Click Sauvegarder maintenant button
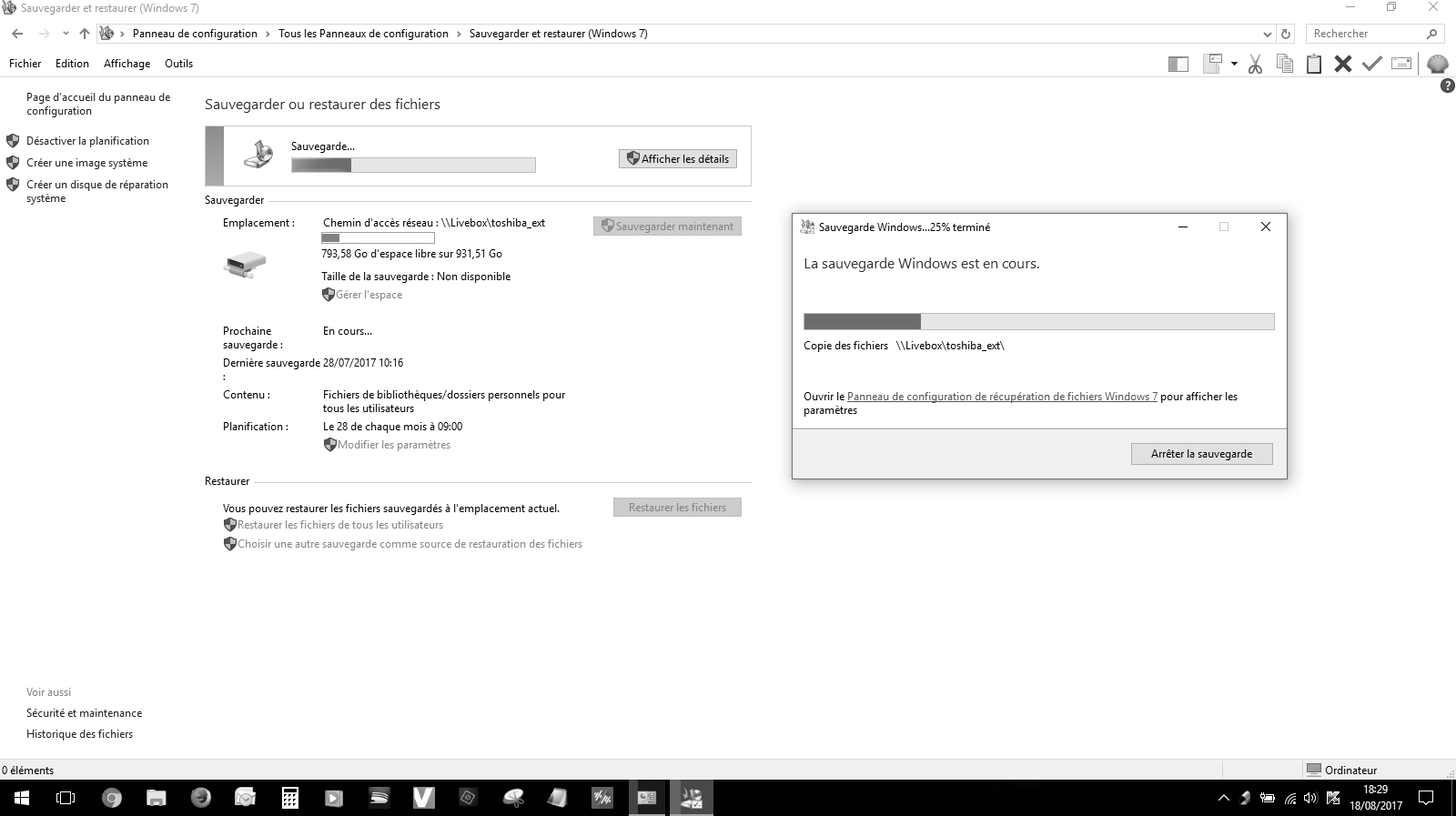This screenshot has height=816, width=1456. [667, 226]
